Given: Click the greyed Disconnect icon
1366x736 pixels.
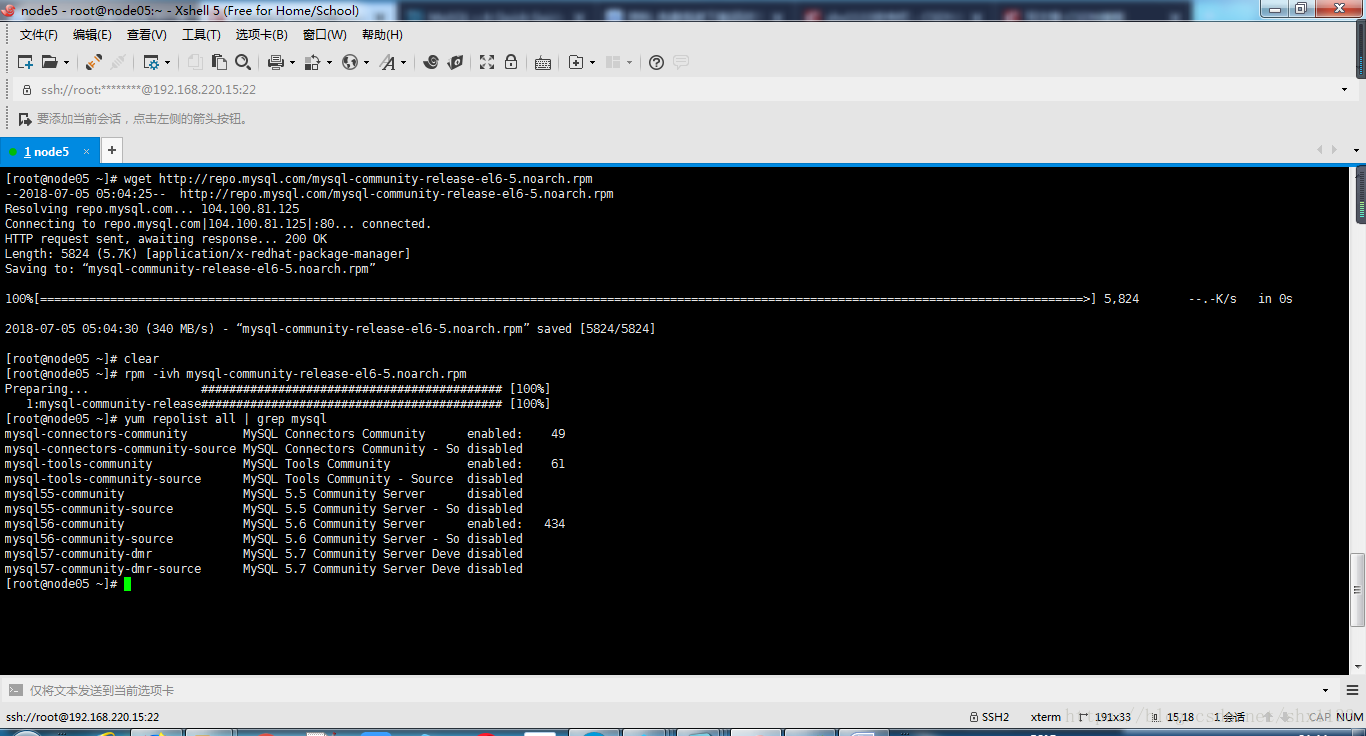Looking at the screenshot, I should click(x=118, y=62).
